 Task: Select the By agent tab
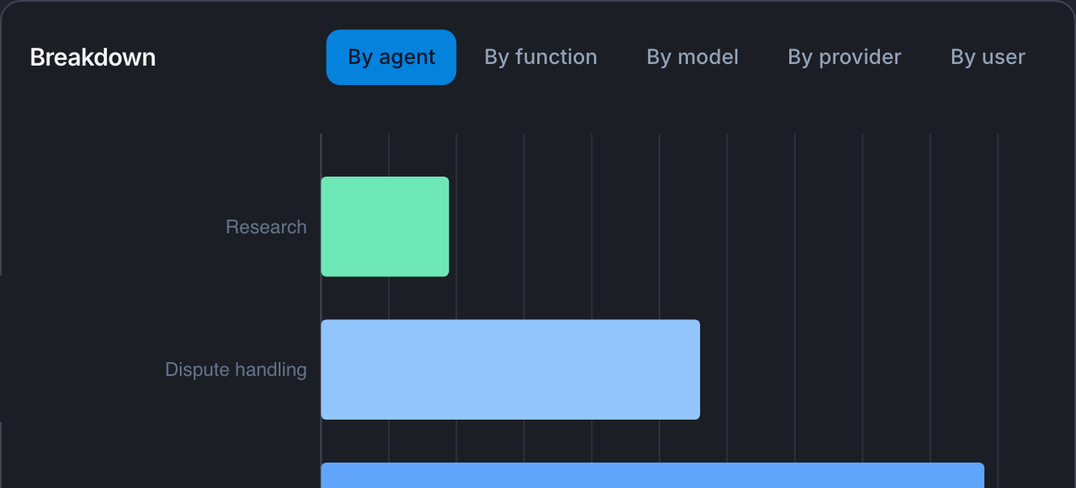[391, 57]
